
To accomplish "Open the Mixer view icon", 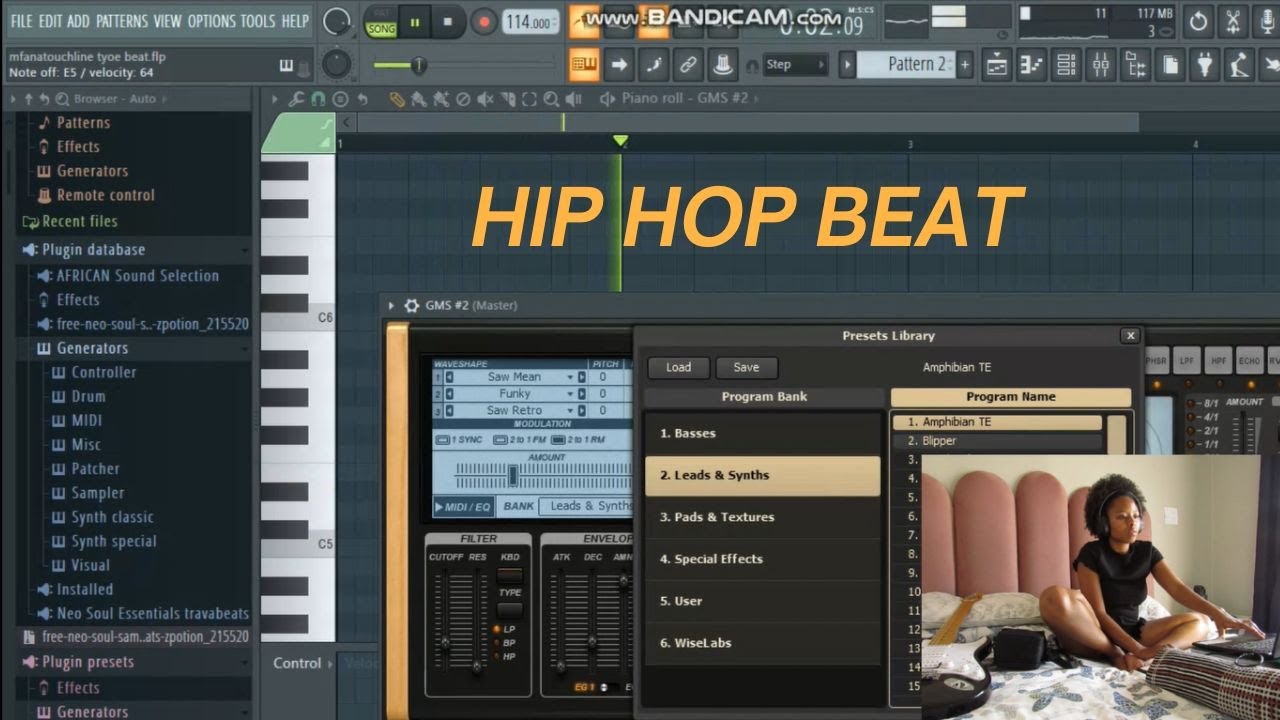I will pyautogui.click(x=1101, y=65).
